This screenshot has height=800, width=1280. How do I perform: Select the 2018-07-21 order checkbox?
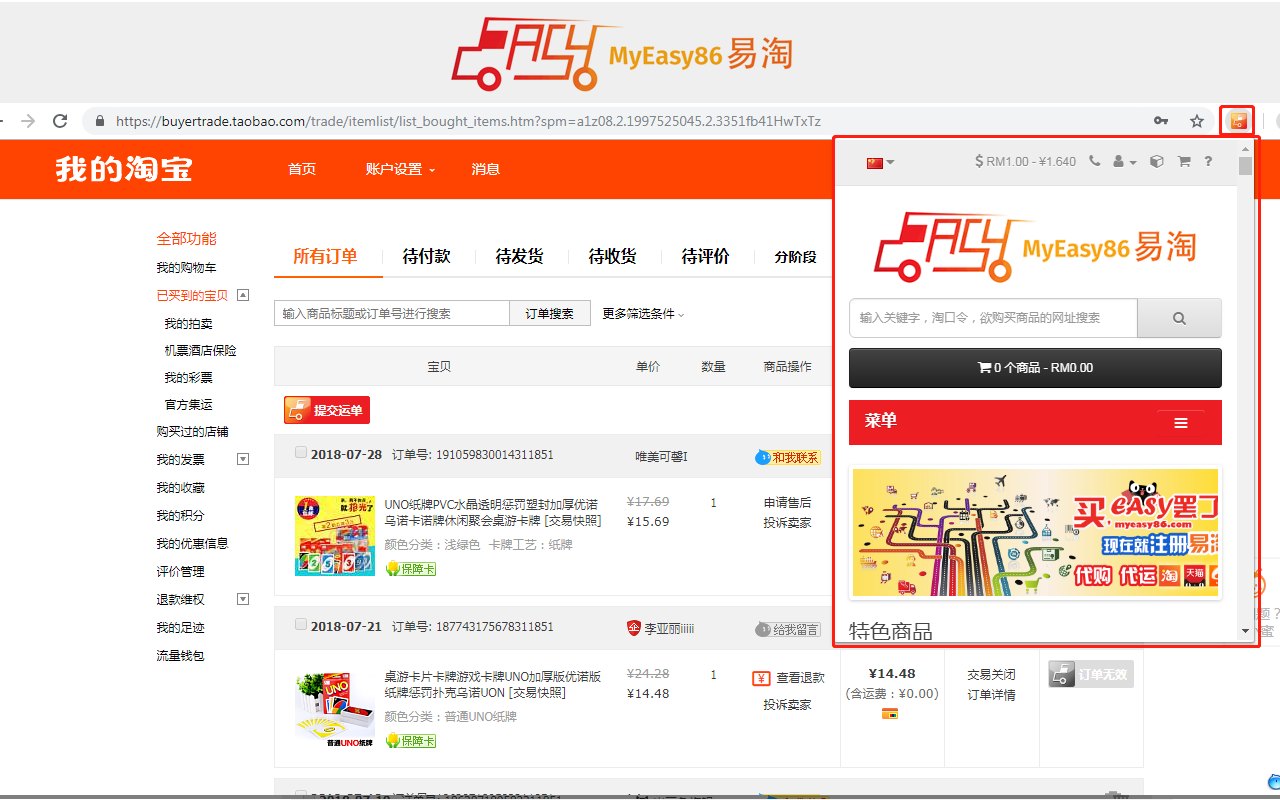301,624
